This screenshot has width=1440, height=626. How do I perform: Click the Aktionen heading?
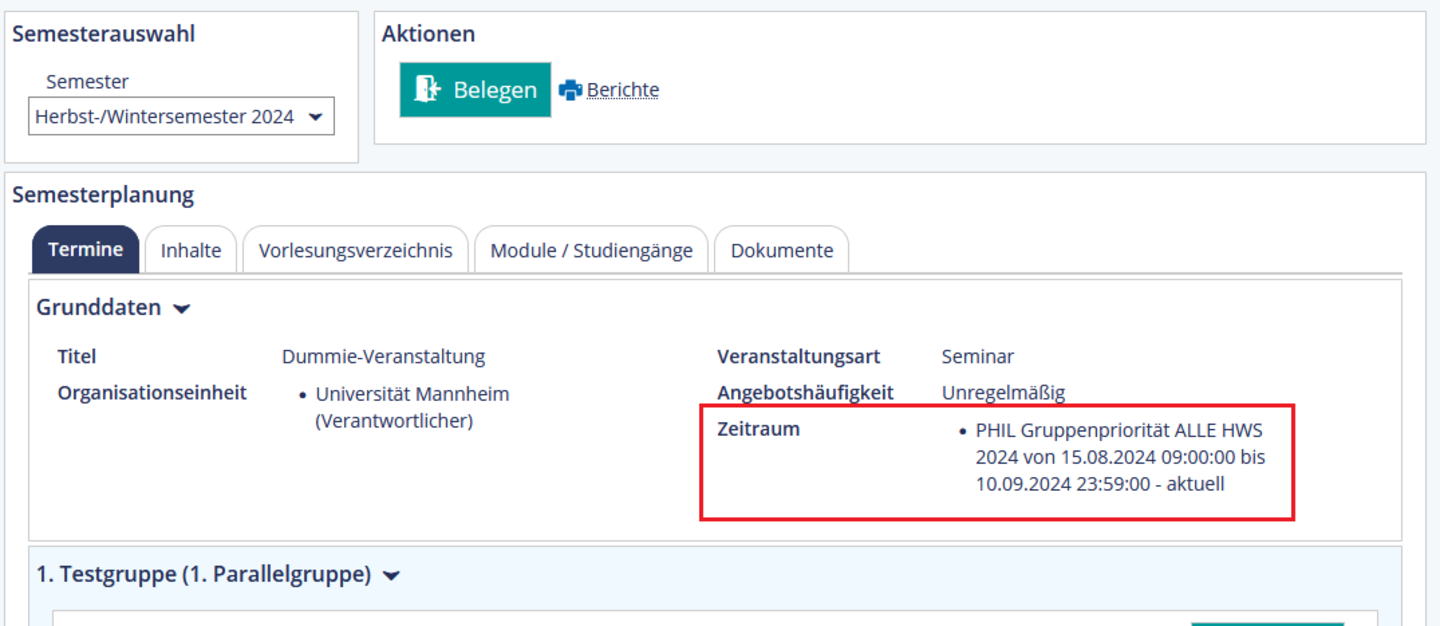click(x=428, y=34)
